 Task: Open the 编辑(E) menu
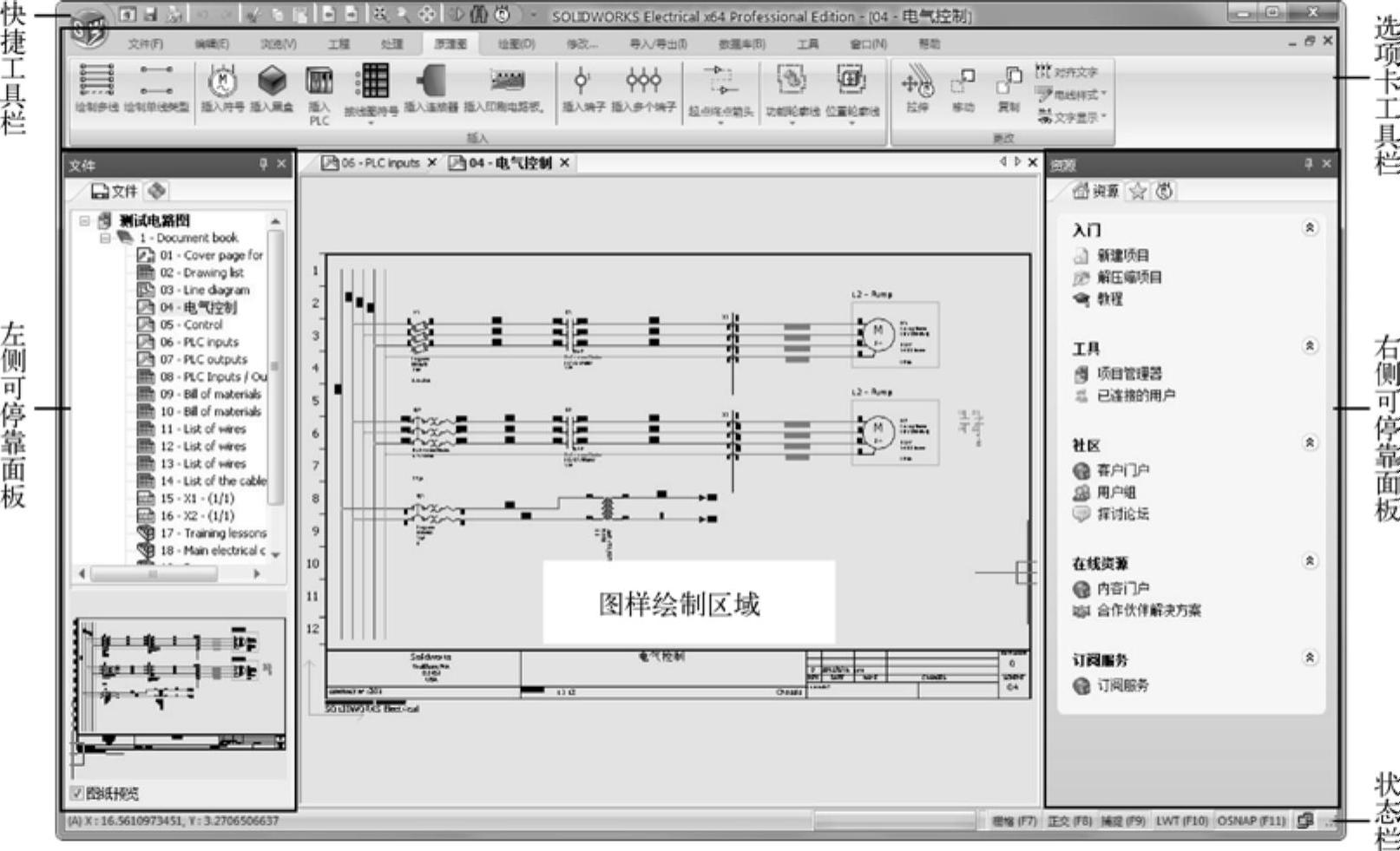[x=213, y=43]
